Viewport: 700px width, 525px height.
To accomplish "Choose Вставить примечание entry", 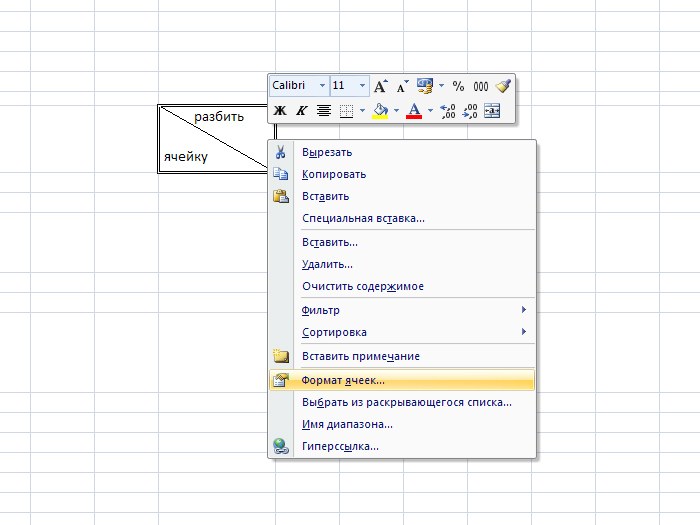I will click(402, 356).
